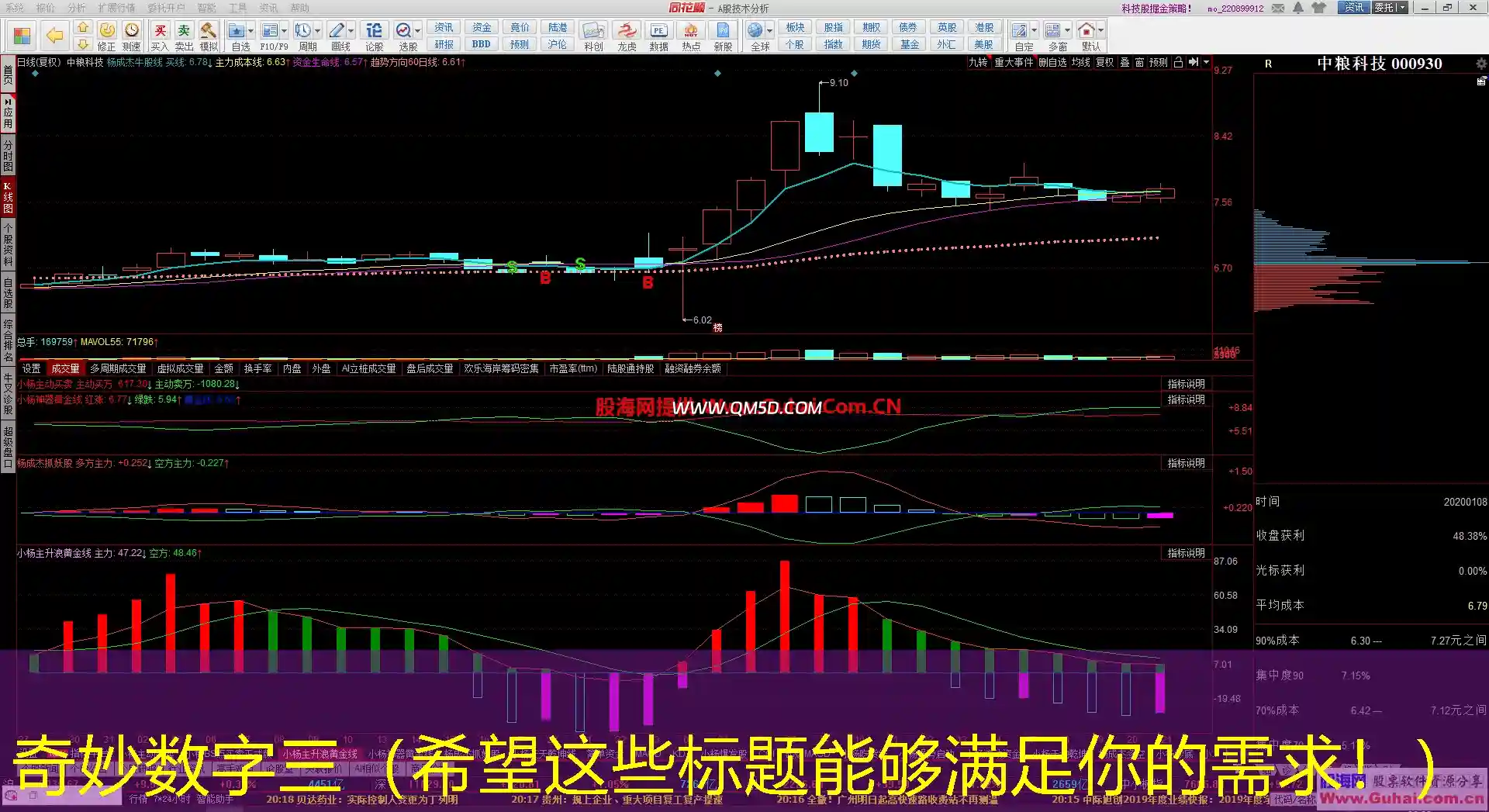The width and height of the screenshot is (1489, 812).
Task: Open the 分析 menu
Action: coord(77,8)
